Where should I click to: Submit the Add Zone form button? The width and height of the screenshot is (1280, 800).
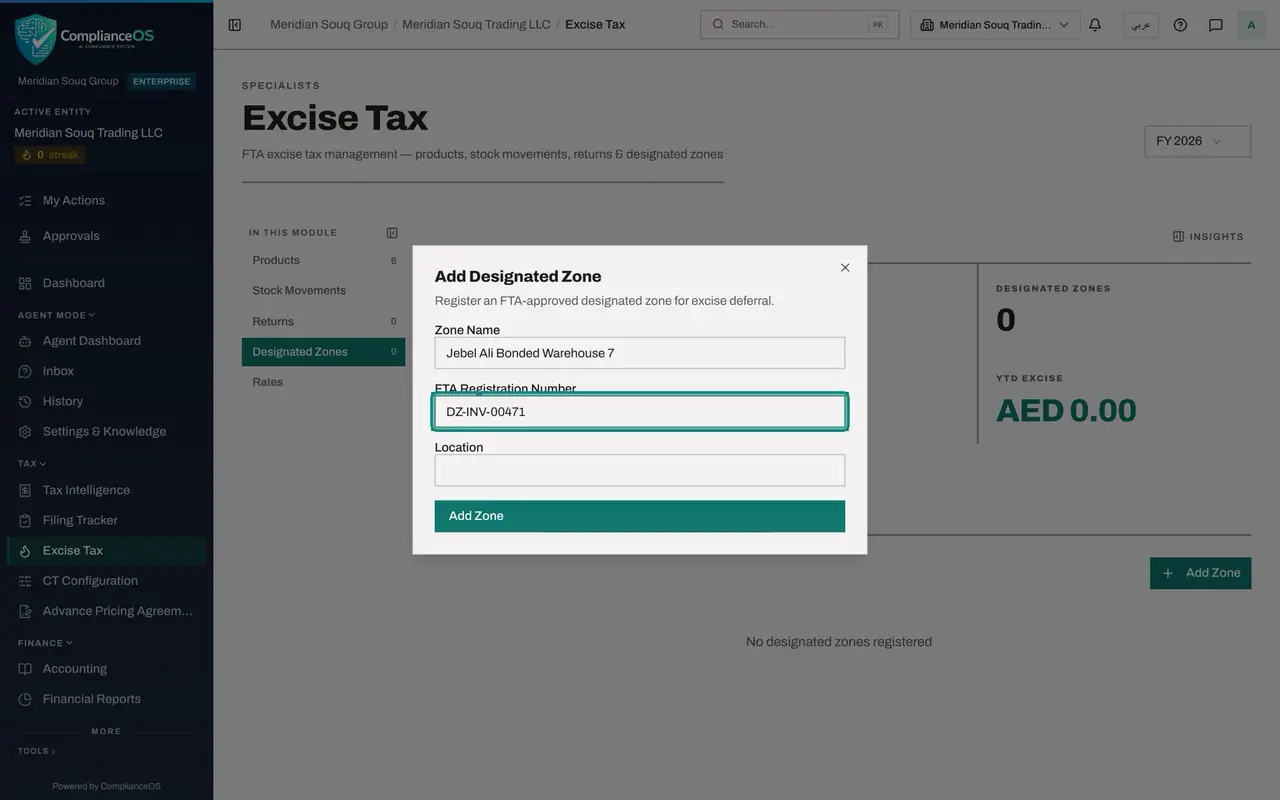pos(640,516)
